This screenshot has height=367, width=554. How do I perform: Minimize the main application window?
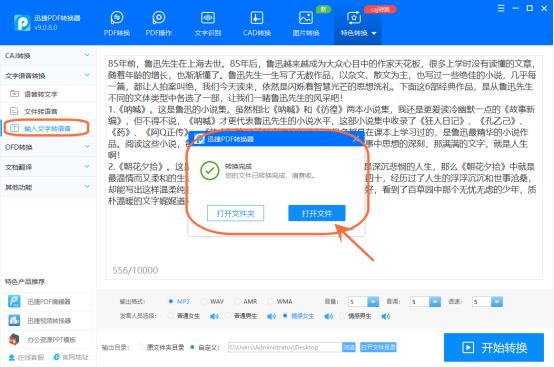pyautogui.click(x=515, y=8)
